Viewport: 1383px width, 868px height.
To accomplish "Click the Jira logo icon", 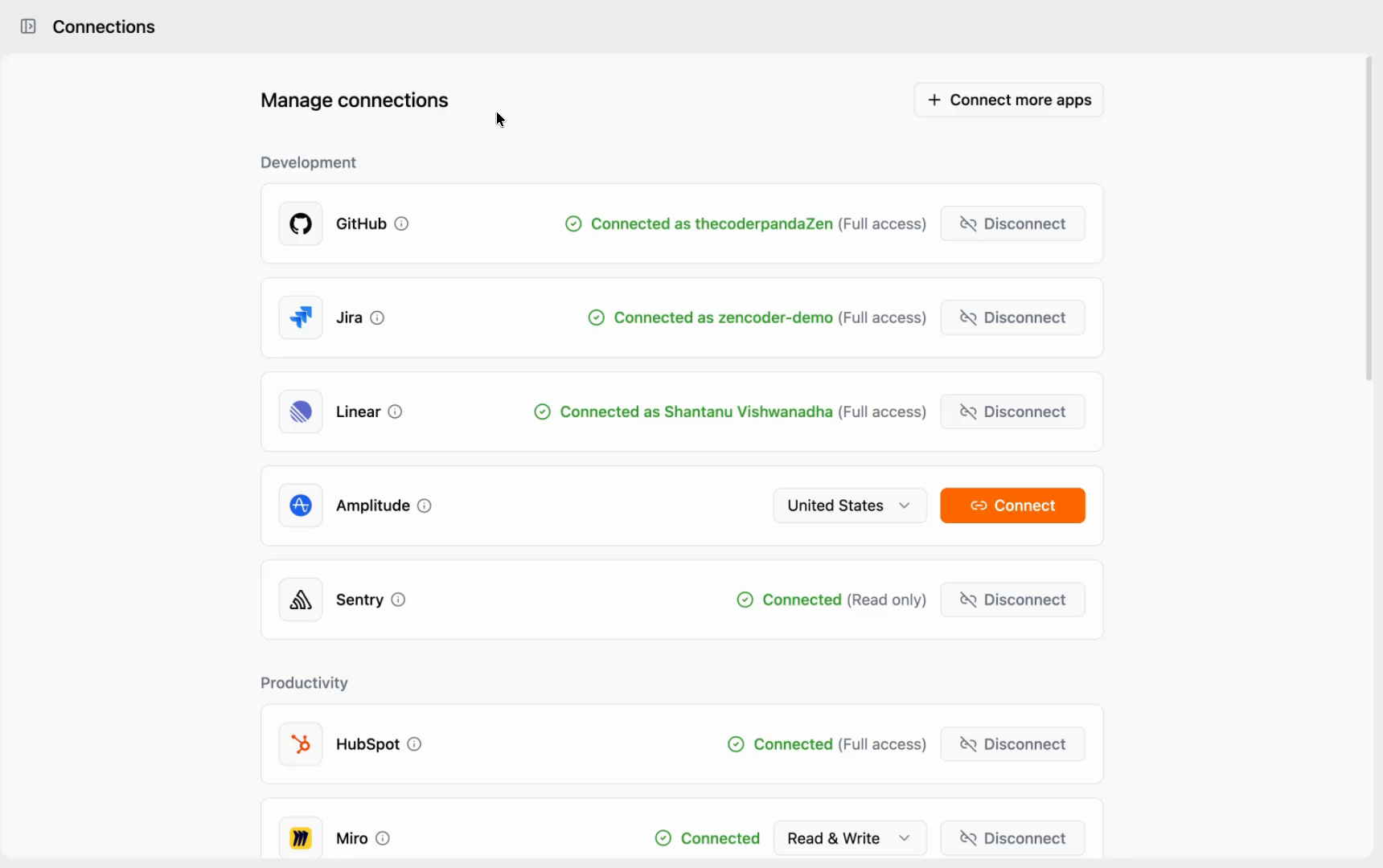I will 301,317.
